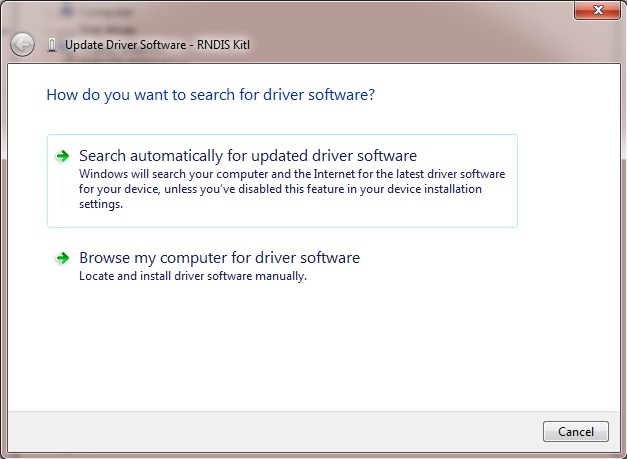Close the Update Driver Software window
Image resolution: width=627 pixels, height=459 pixels.
click(599, 10)
